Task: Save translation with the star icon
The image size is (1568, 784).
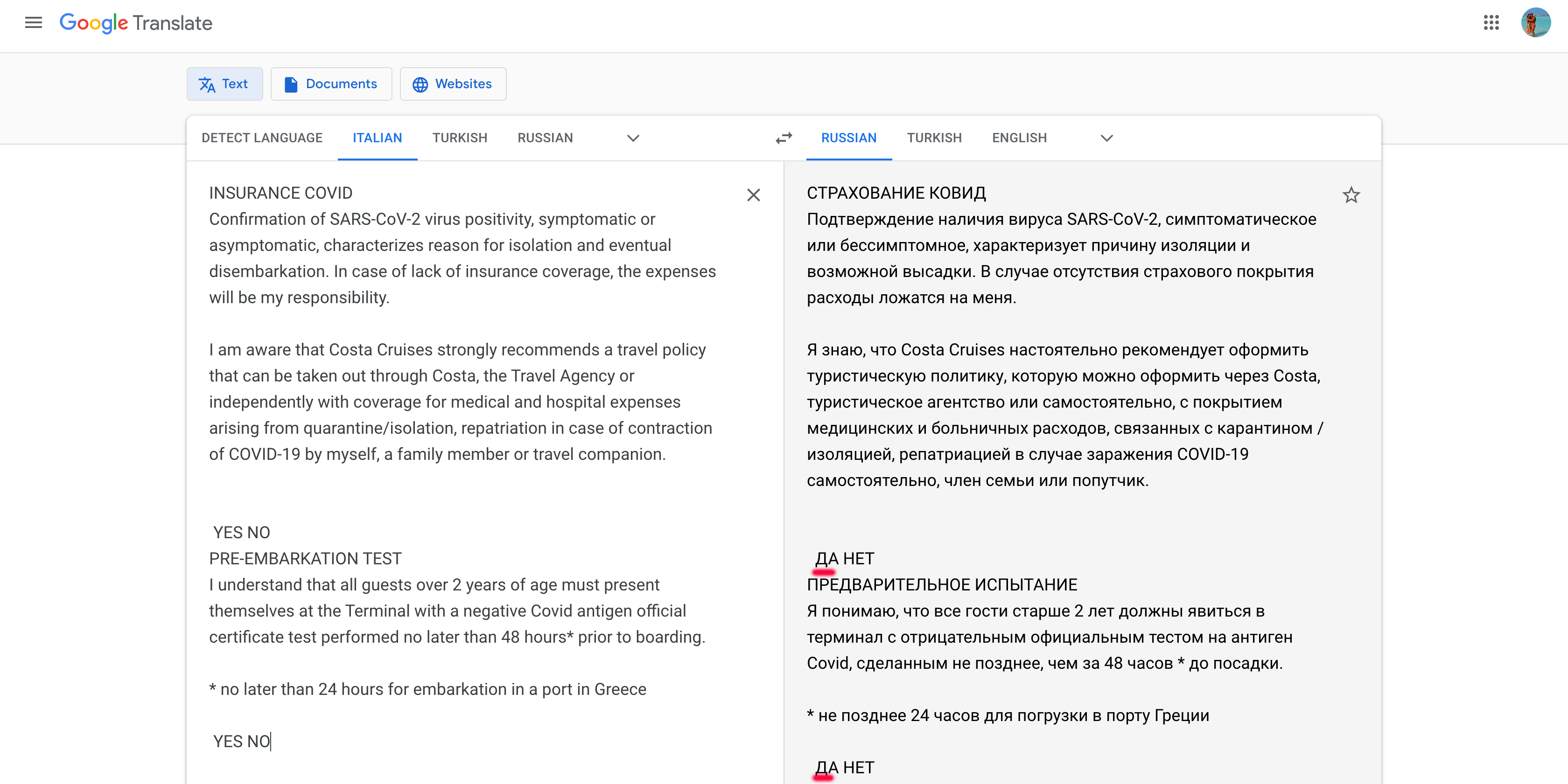Action: (1351, 194)
